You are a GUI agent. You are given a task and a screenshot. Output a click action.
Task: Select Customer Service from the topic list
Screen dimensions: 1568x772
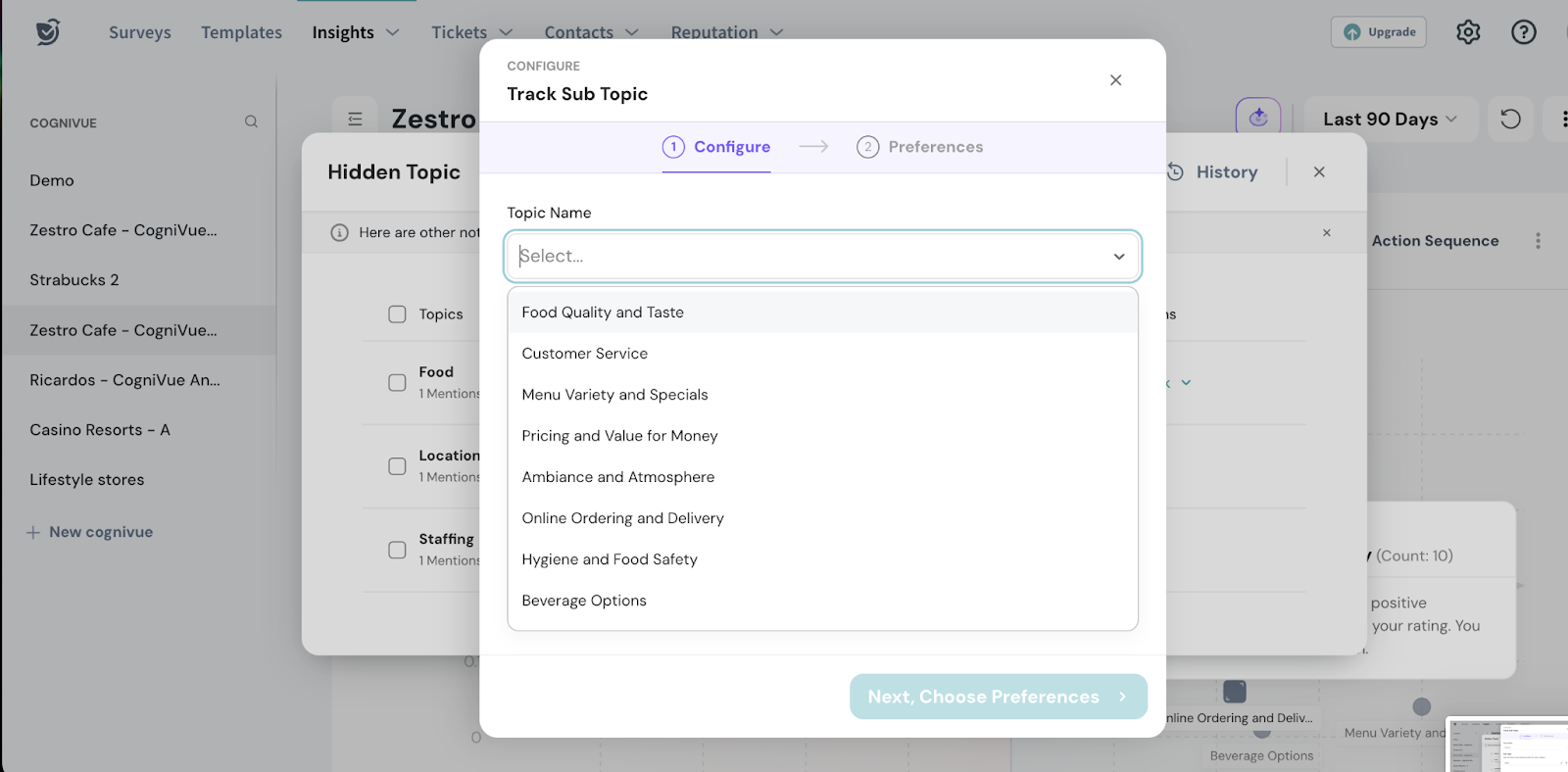pyautogui.click(x=585, y=354)
